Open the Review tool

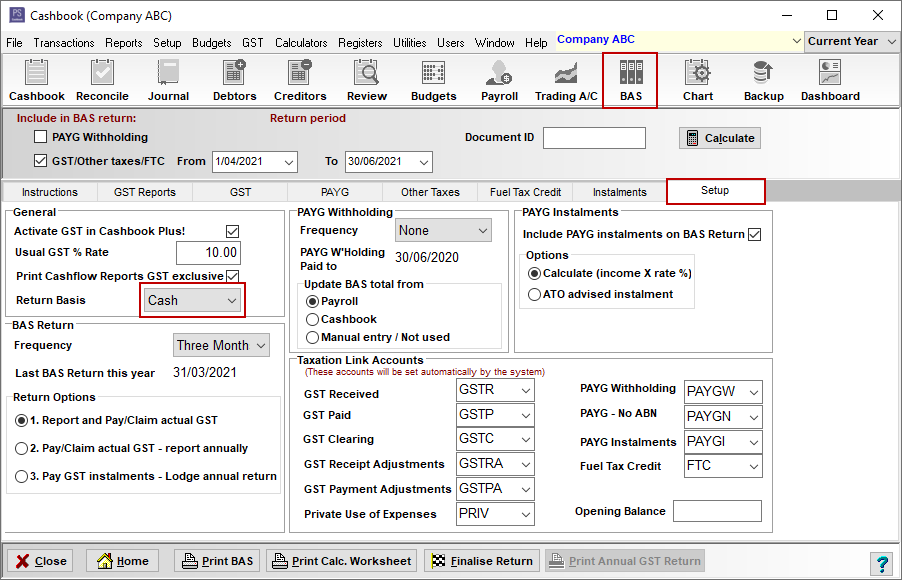pyautogui.click(x=366, y=81)
